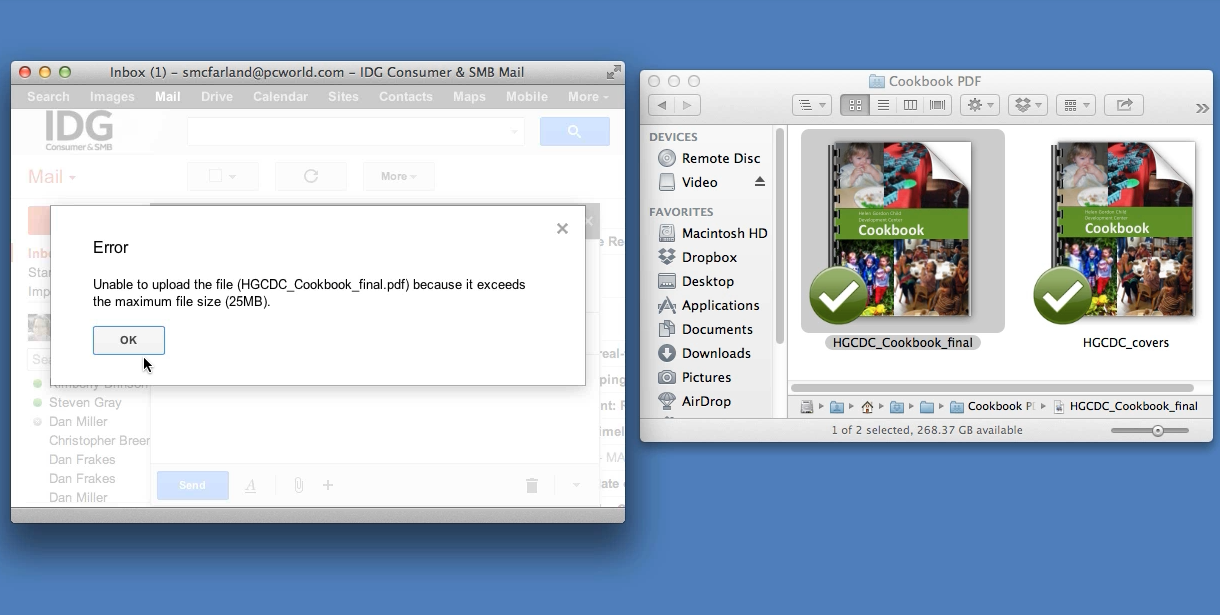Open the Images tab in mail window
The width and height of the screenshot is (1220, 615).
112,97
